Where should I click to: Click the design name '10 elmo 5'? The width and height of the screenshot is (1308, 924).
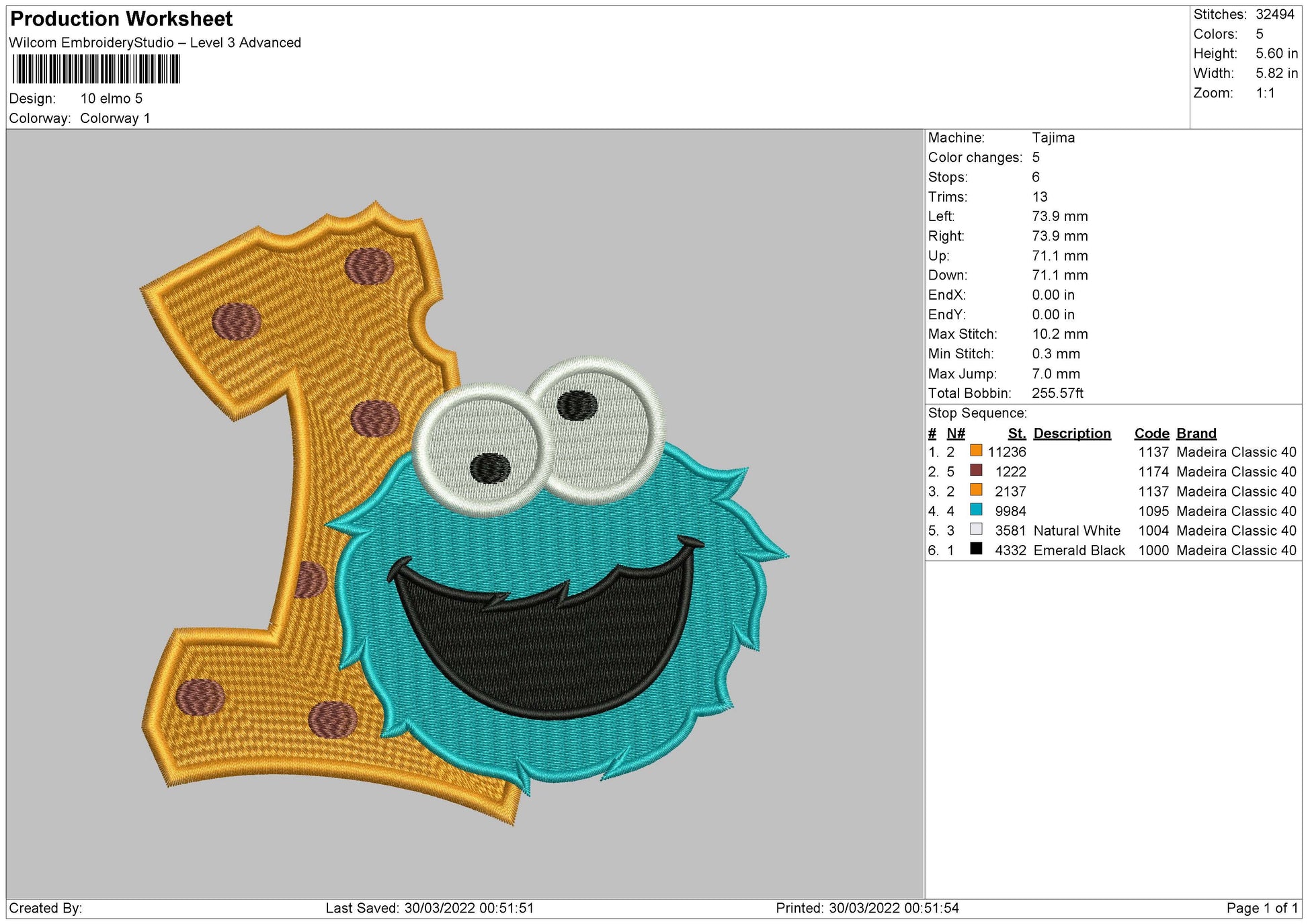112,99
